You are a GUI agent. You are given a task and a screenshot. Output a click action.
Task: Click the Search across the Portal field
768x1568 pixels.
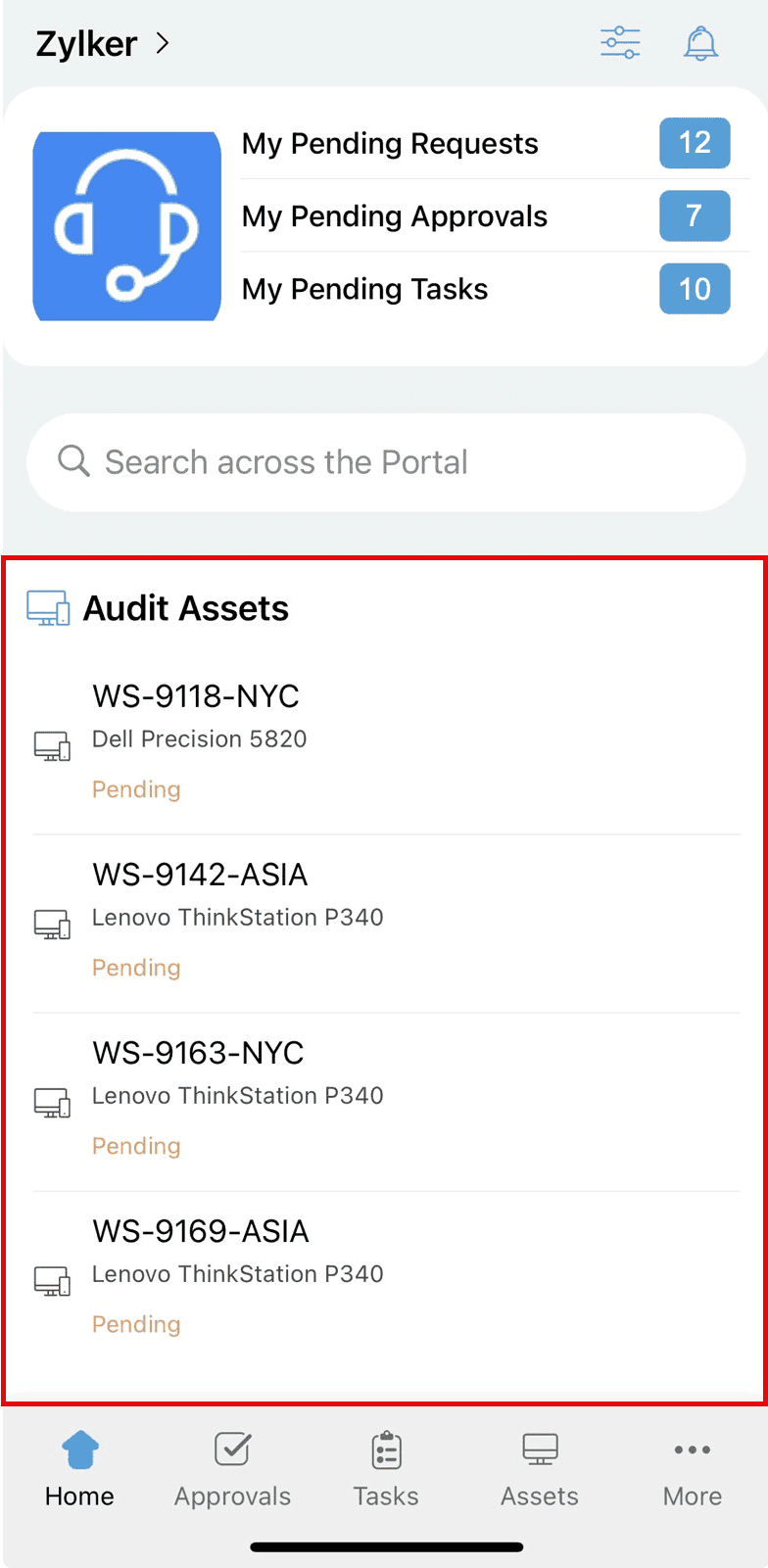(x=386, y=462)
